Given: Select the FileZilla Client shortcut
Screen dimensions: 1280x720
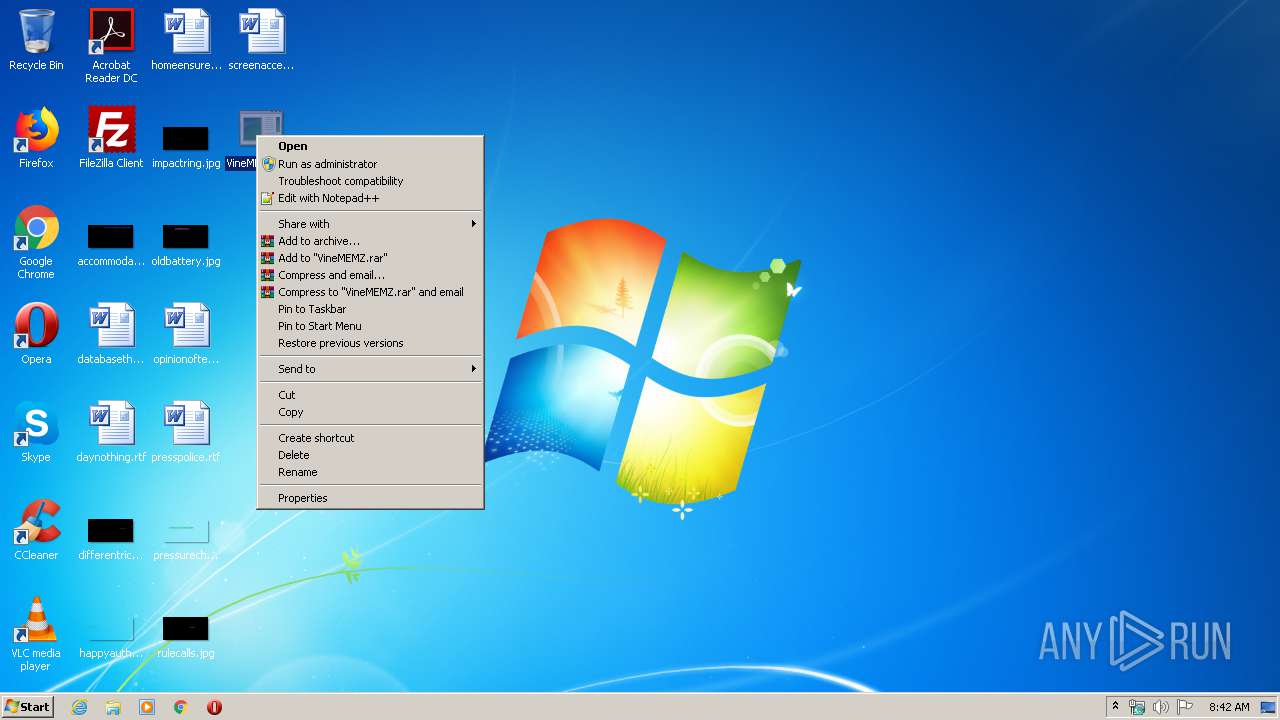Looking at the screenshot, I should coord(111,138).
